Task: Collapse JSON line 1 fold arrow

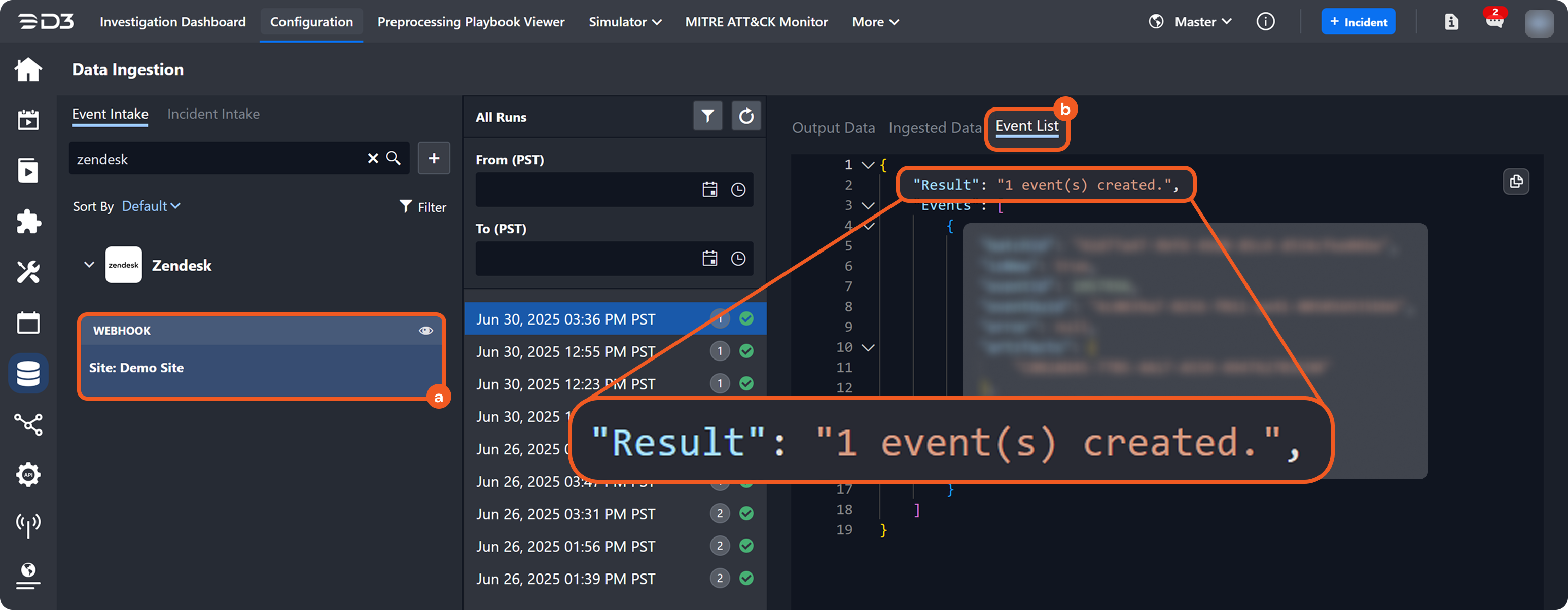Action: 869,165
